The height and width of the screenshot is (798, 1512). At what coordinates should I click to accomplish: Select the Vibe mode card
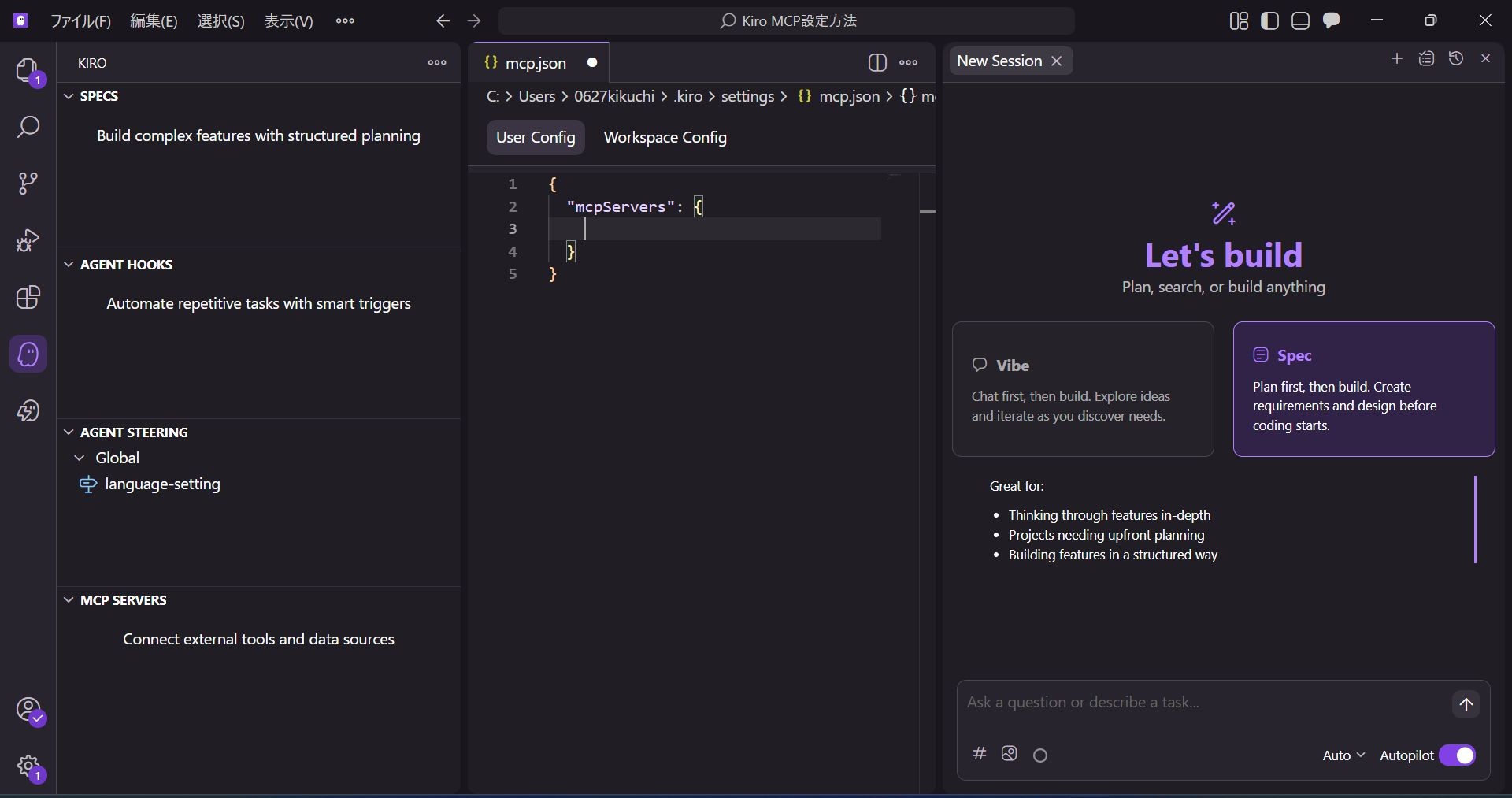(x=1082, y=389)
